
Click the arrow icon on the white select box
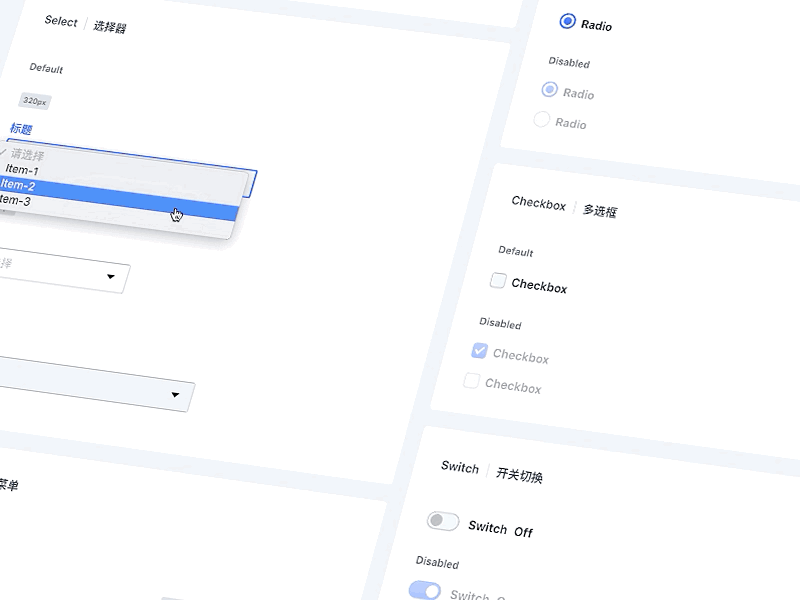110,276
